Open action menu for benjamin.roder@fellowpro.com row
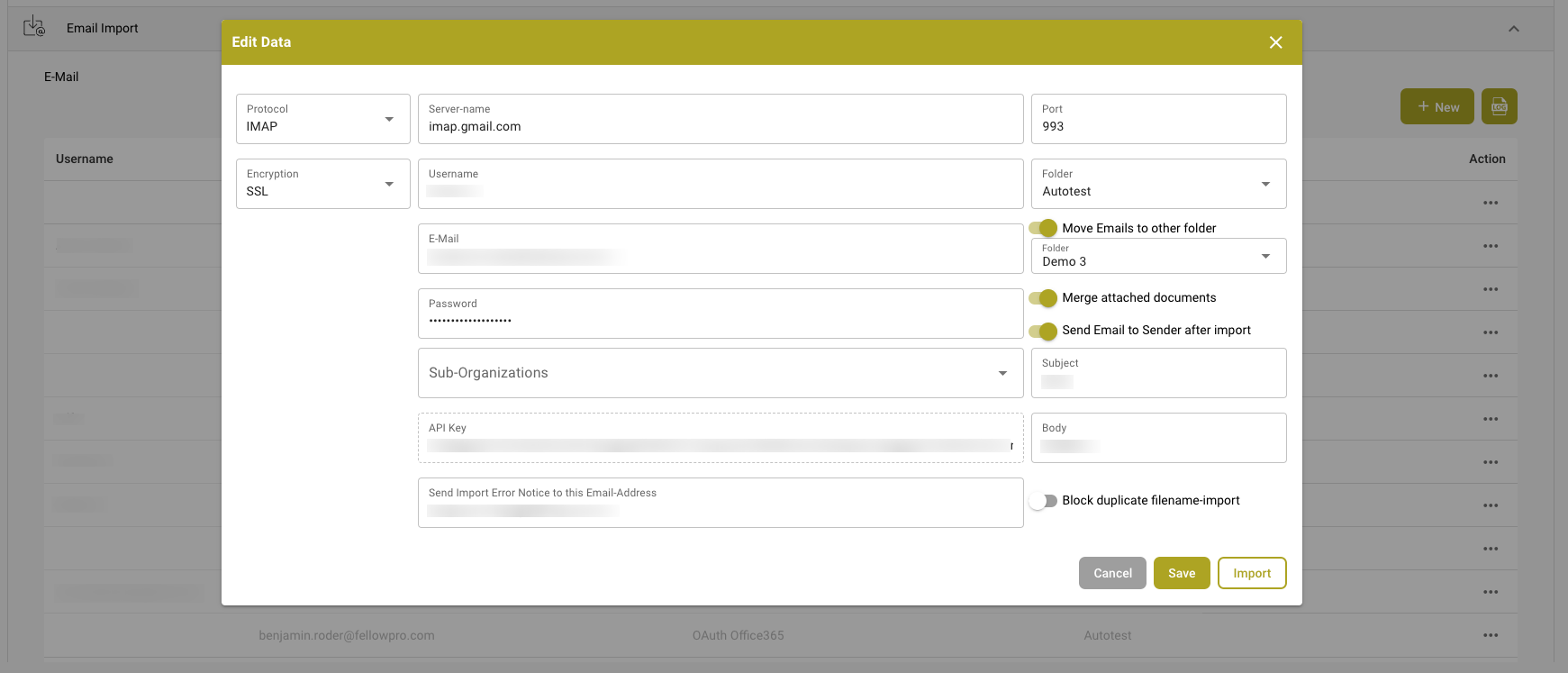This screenshot has width=1568, height=673. (x=1491, y=635)
